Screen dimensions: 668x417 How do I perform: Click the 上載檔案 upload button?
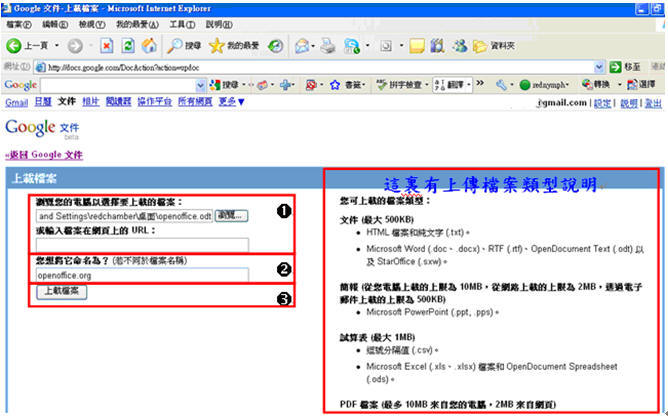62,291
